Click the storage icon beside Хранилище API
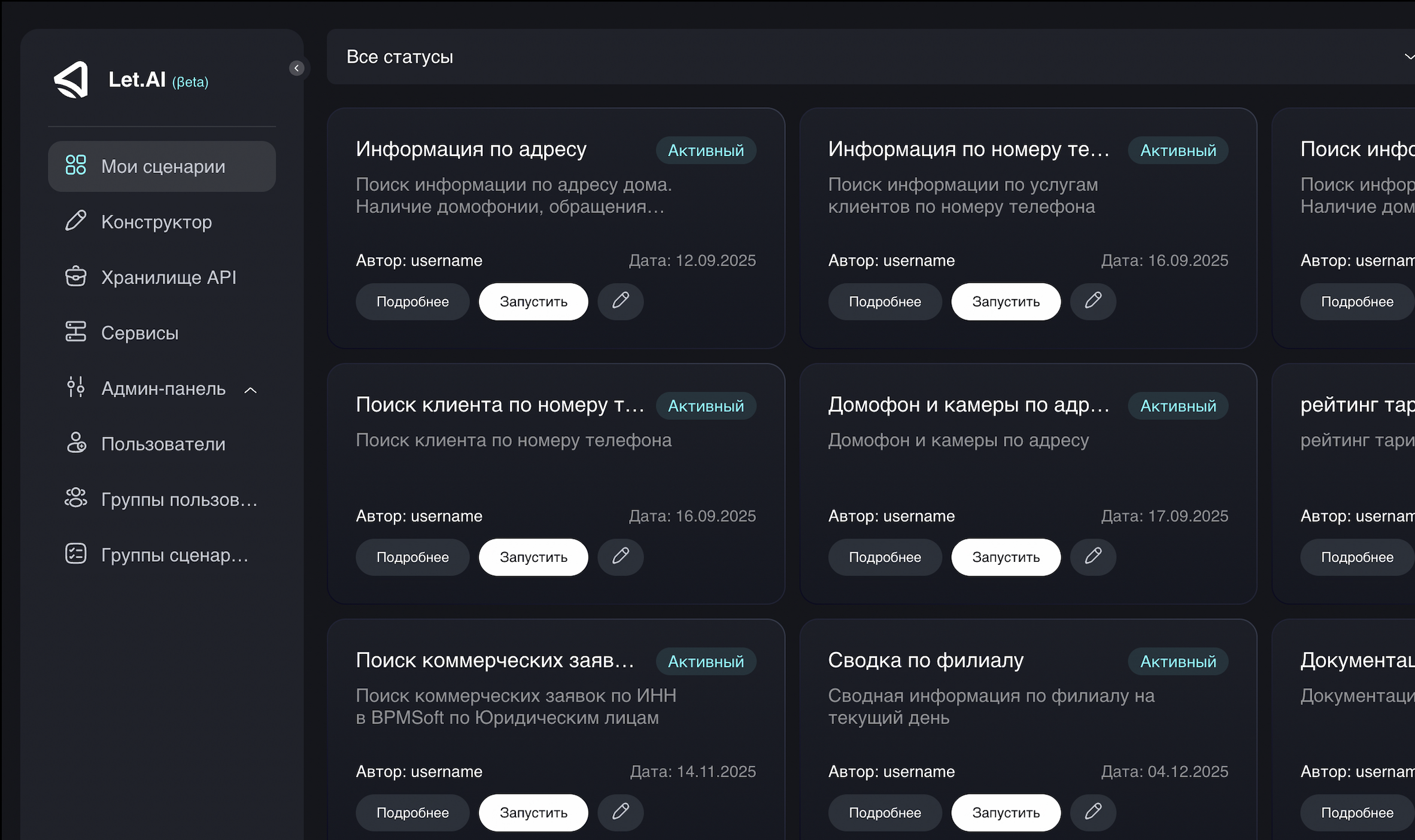Image resolution: width=1415 pixels, height=840 pixels. coord(76,276)
